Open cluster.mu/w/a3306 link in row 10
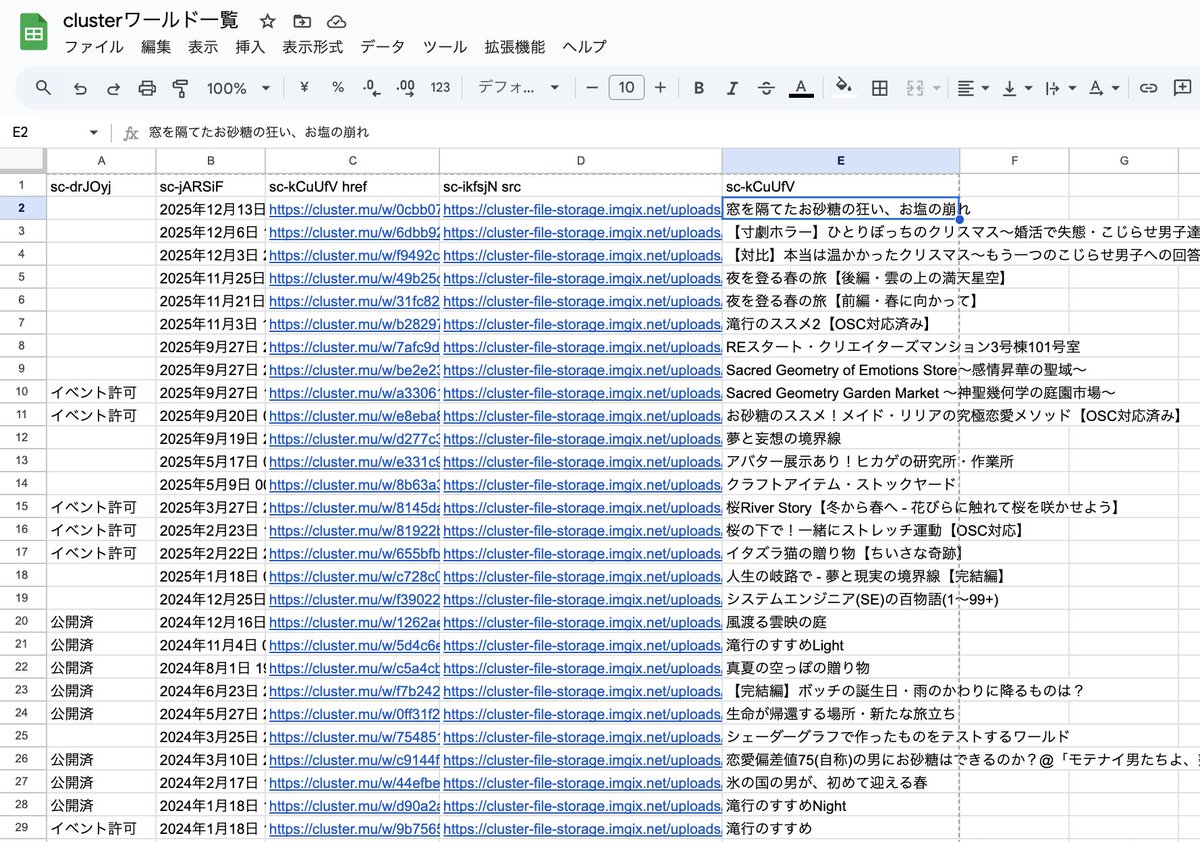The height and width of the screenshot is (842, 1200). 354,392
